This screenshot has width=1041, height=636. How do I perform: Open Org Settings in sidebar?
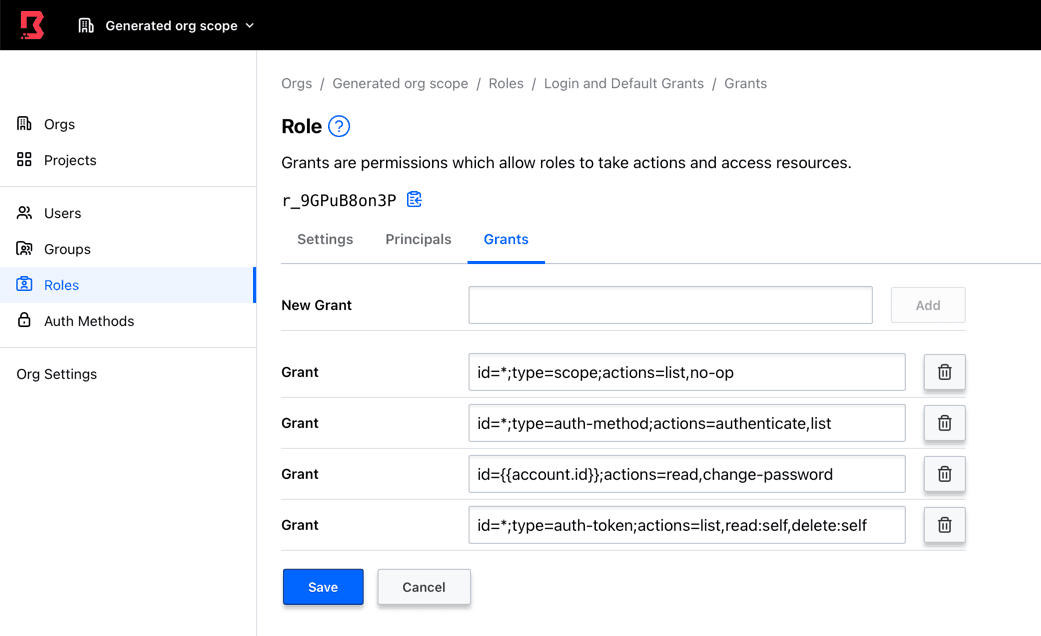pos(57,374)
